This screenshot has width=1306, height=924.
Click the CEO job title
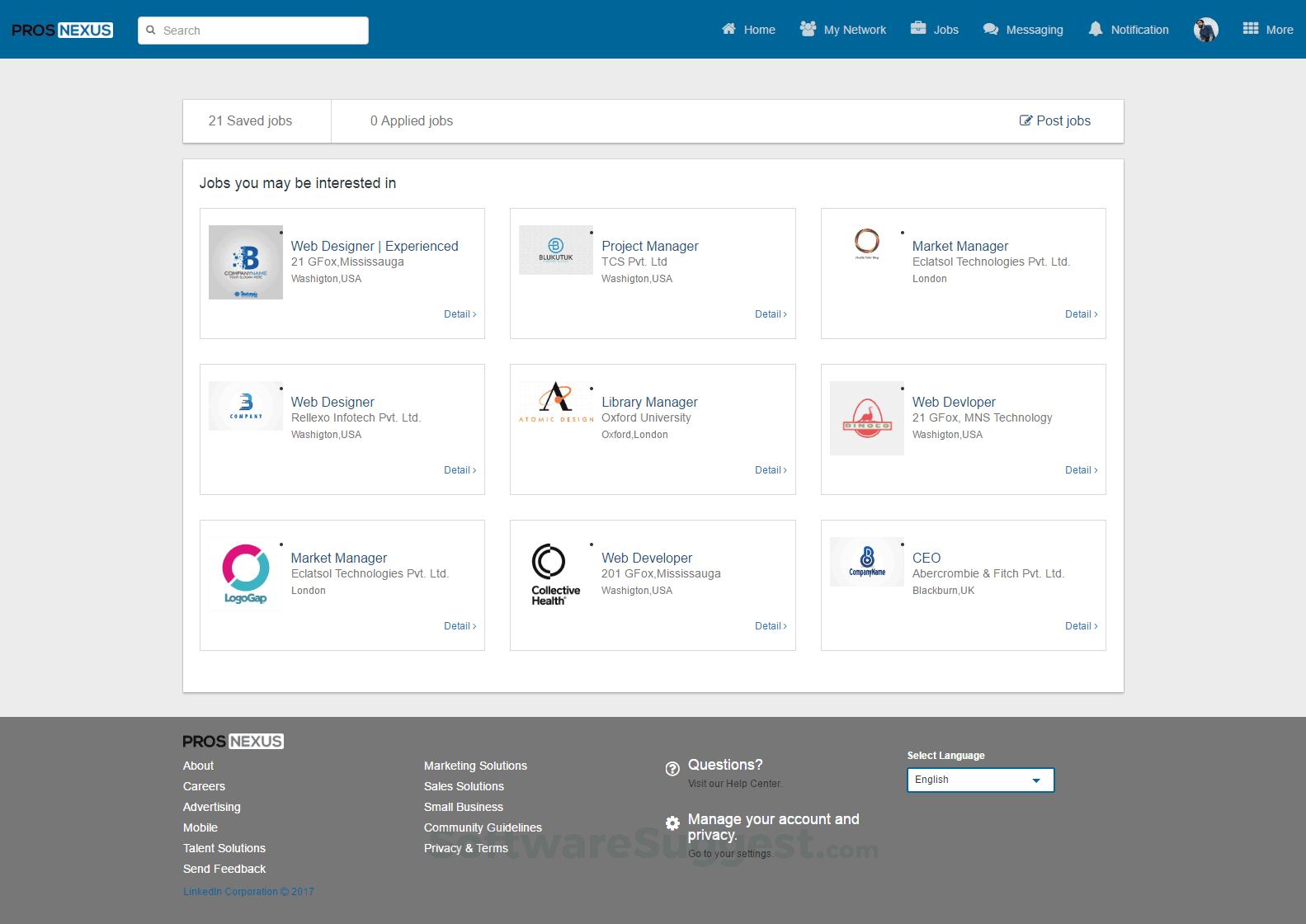[x=926, y=558]
